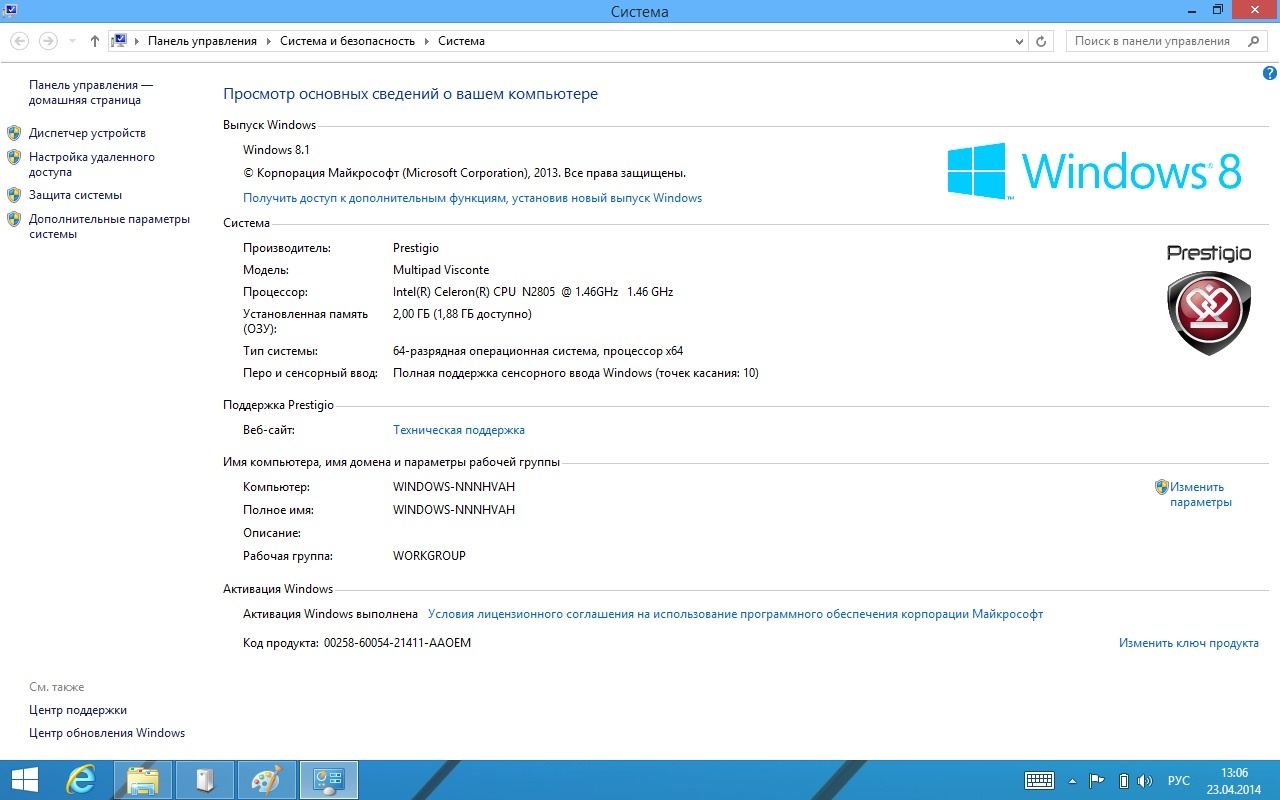This screenshot has height=800, width=1280.
Task: Open File Explorer from the taskbar
Action: [143, 779]
